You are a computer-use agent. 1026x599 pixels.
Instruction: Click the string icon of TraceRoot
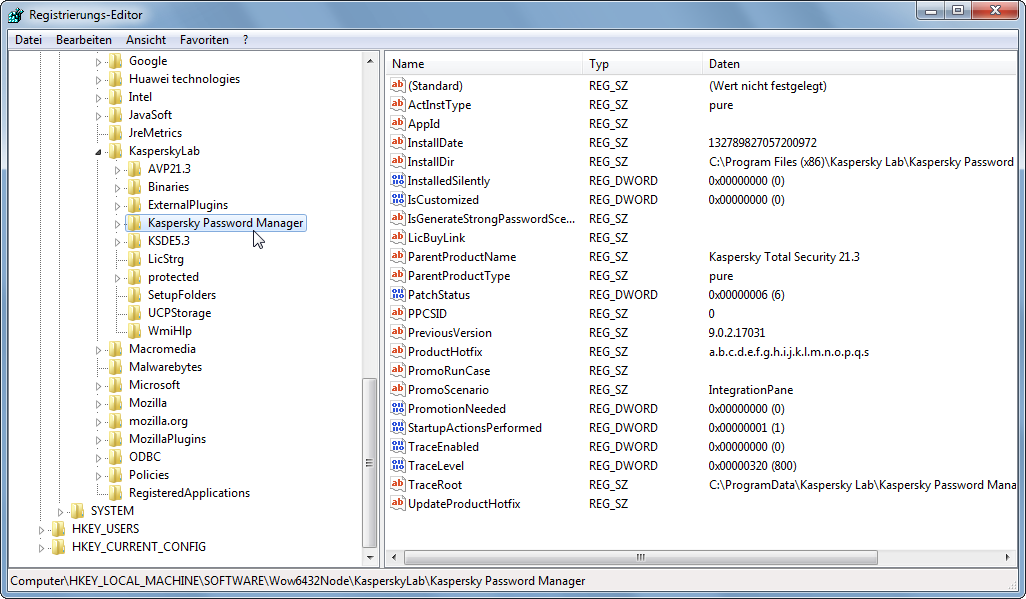(x=397, y=484)
